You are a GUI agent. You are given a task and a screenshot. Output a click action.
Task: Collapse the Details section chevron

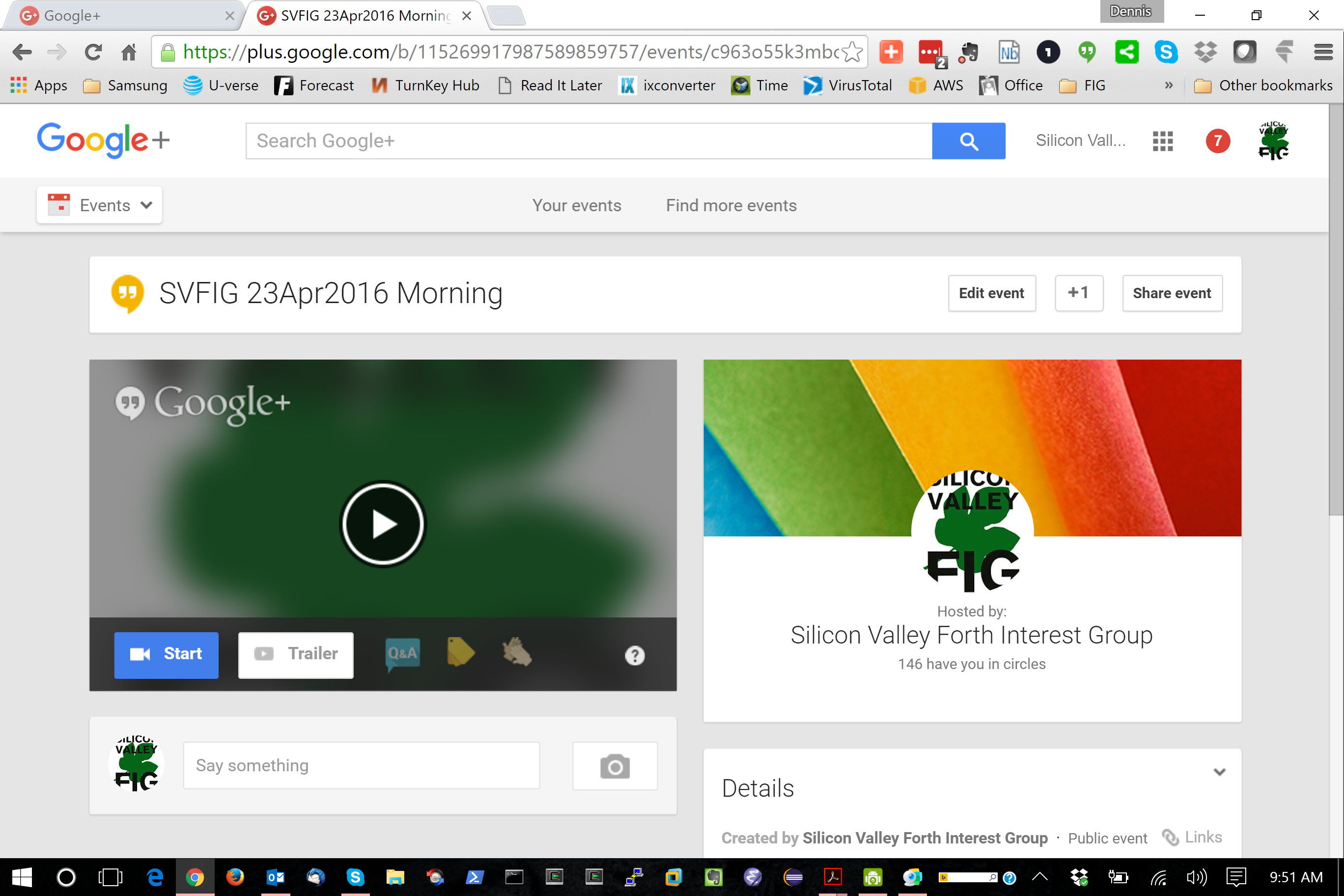click(1219, 772)
